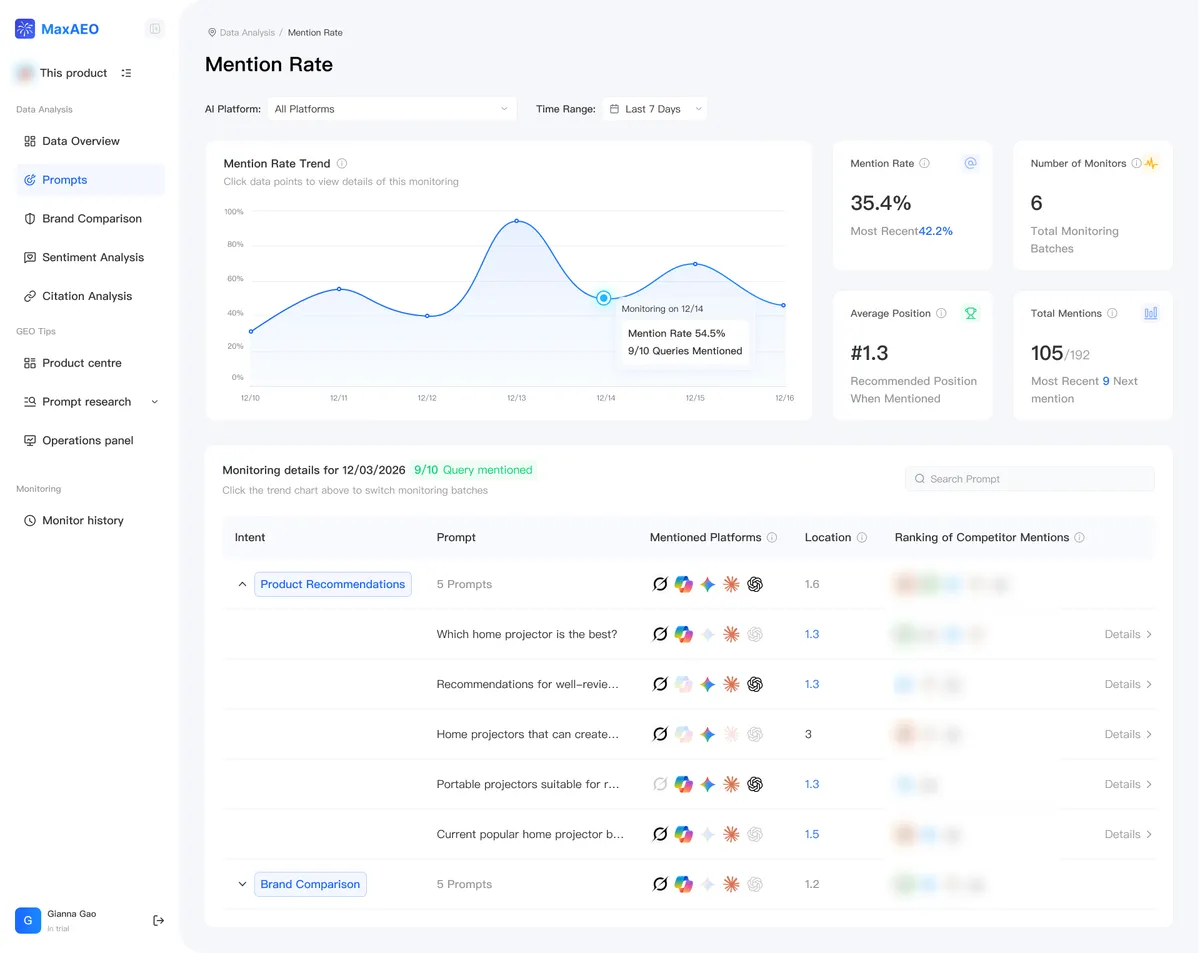
Task: Click location value 1.5 for Current popular row
Action: [x=812, y=834]
